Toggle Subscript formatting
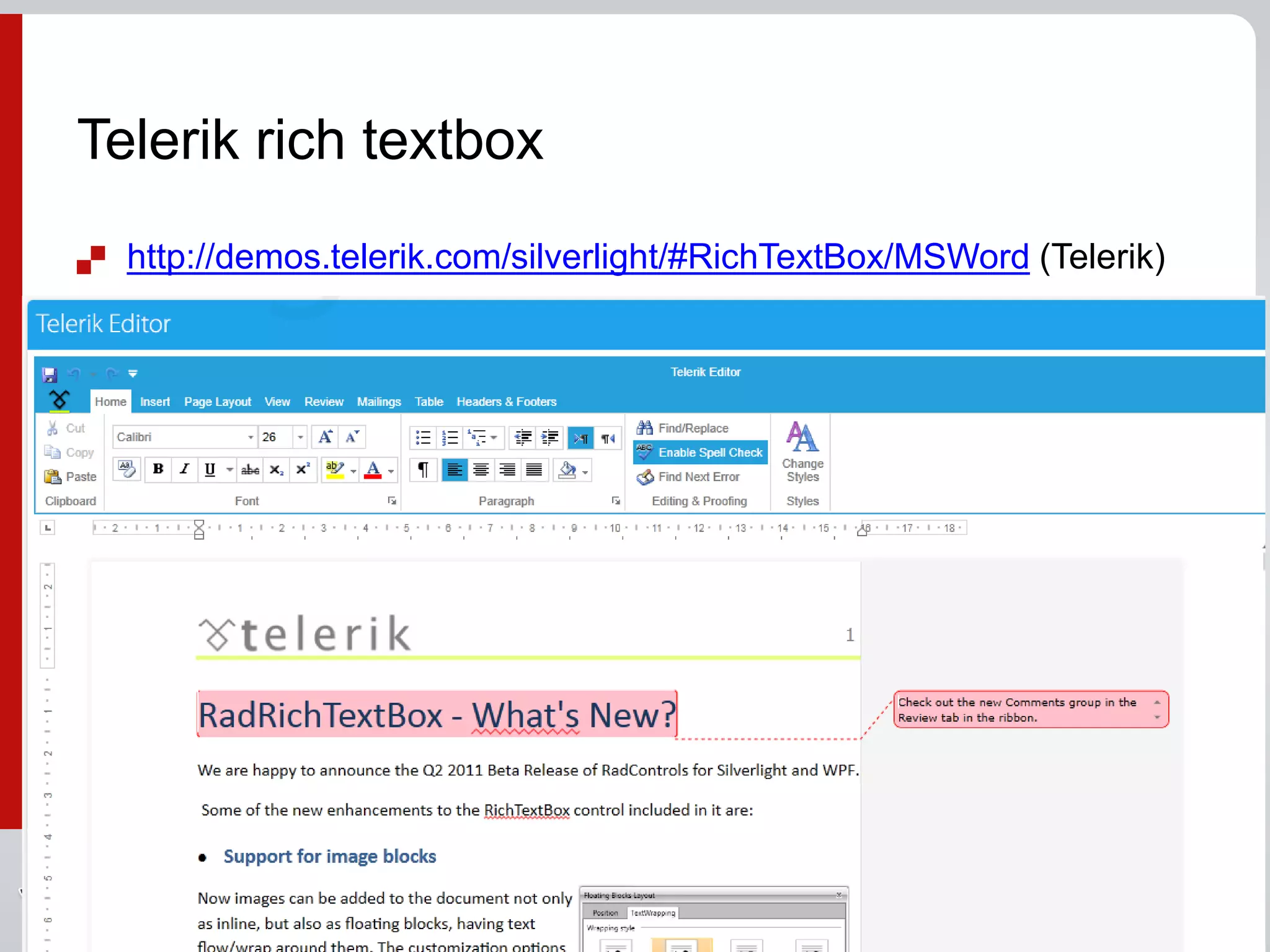1270x952 pixels. point(277,469)
